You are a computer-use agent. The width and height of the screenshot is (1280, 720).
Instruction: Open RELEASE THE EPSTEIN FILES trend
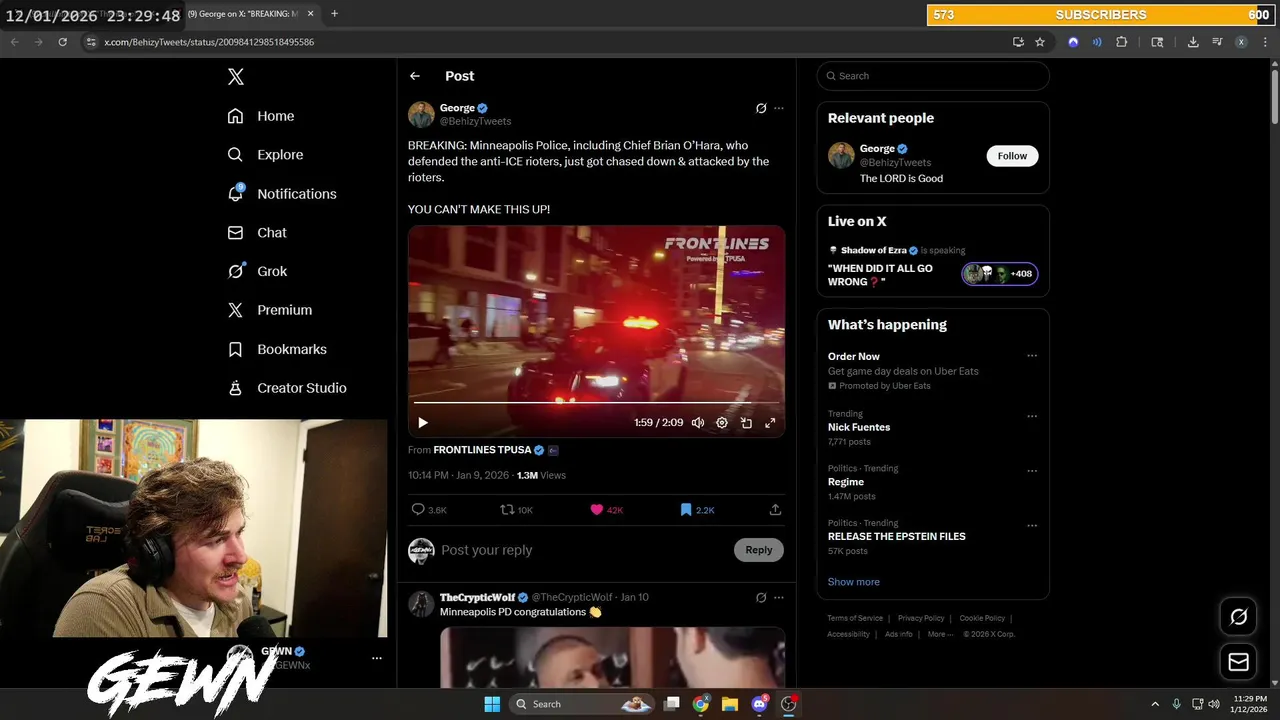tap(897, 536)
